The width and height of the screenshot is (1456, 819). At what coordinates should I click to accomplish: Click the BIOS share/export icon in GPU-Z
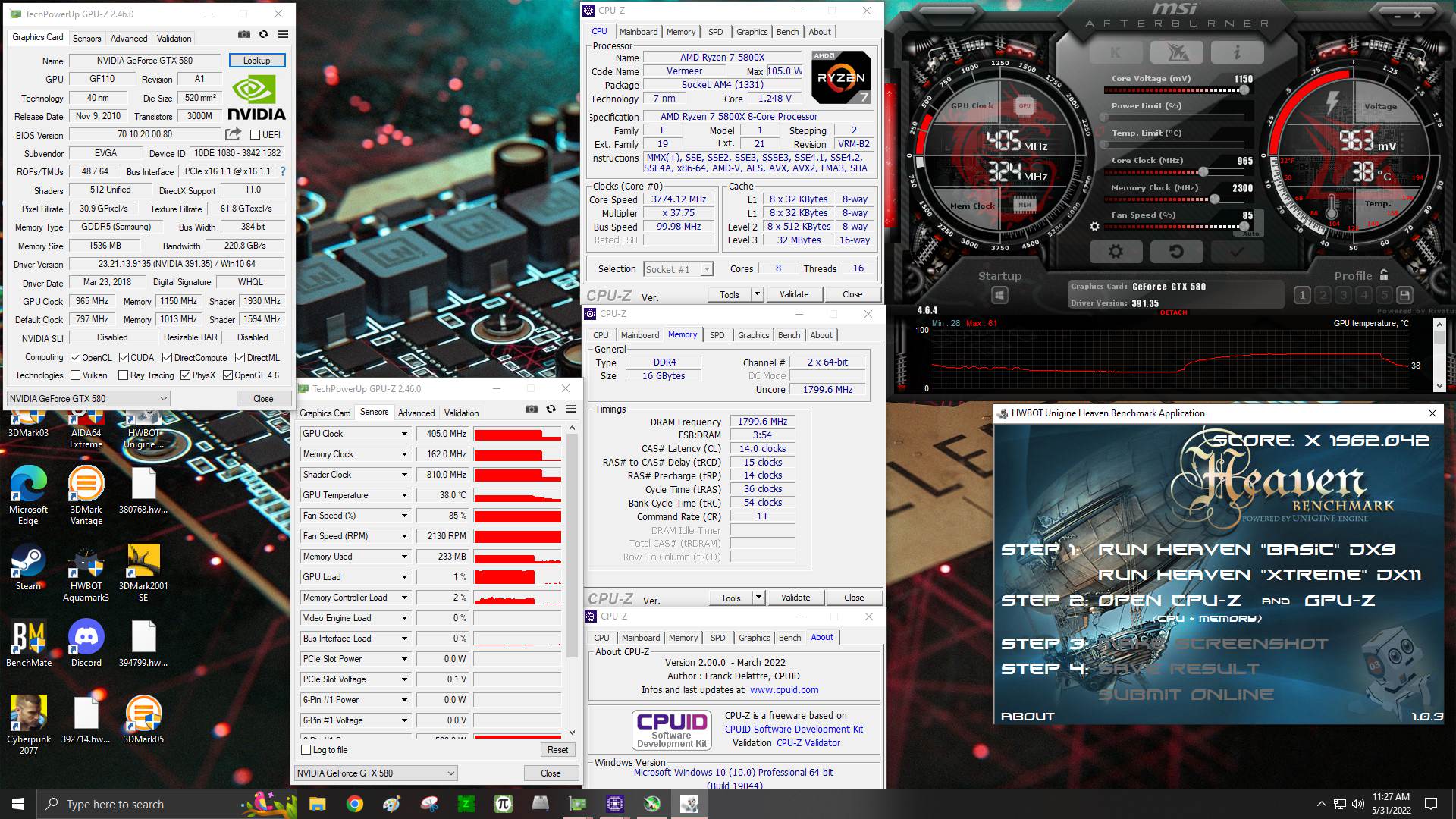pyautogui.click(x=233, y=134)
